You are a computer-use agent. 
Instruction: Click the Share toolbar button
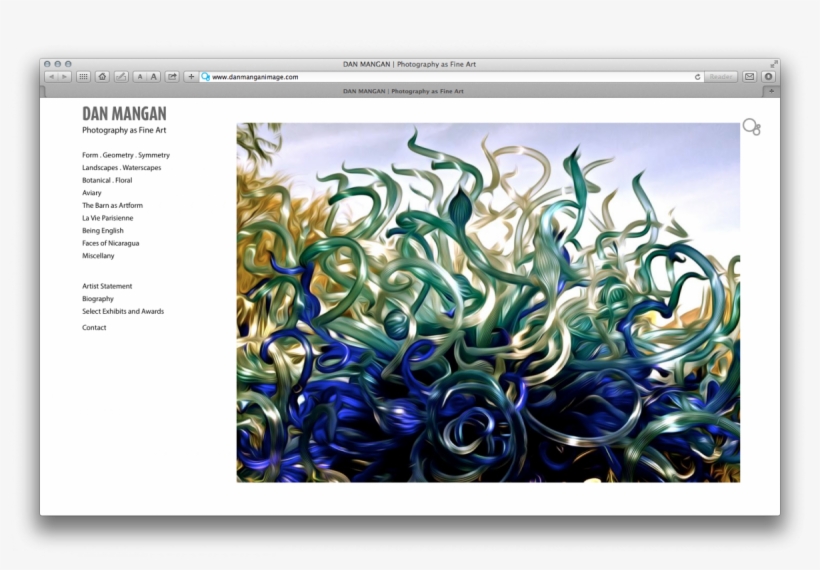[172, 77]
